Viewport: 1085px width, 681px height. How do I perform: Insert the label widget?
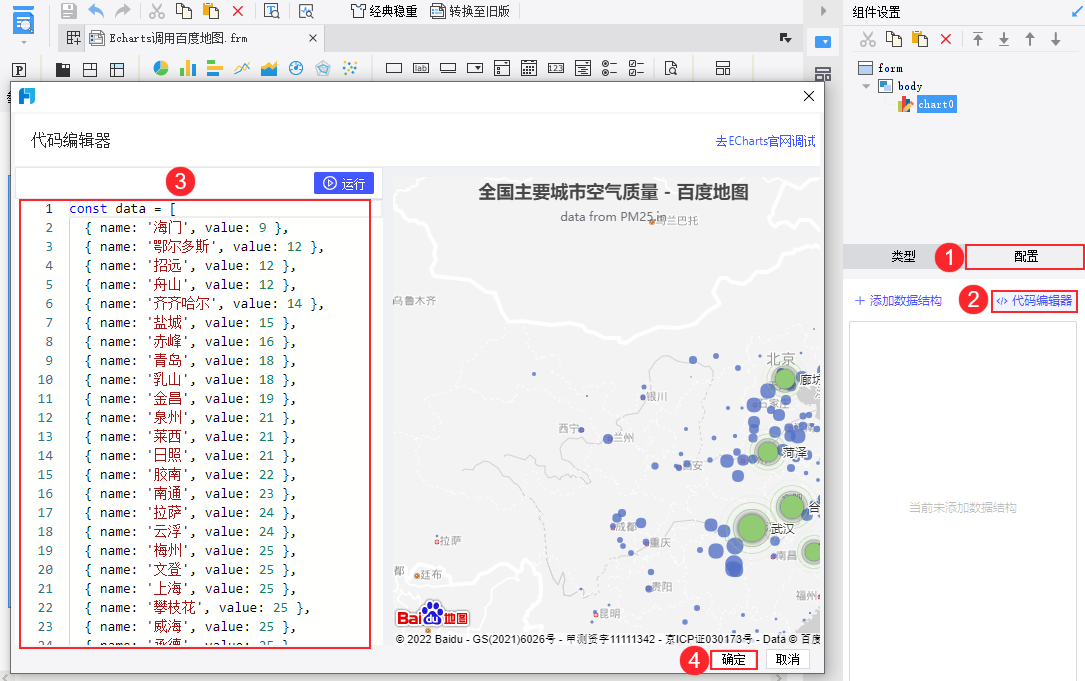pyautogui.click(x=421, y=68)
